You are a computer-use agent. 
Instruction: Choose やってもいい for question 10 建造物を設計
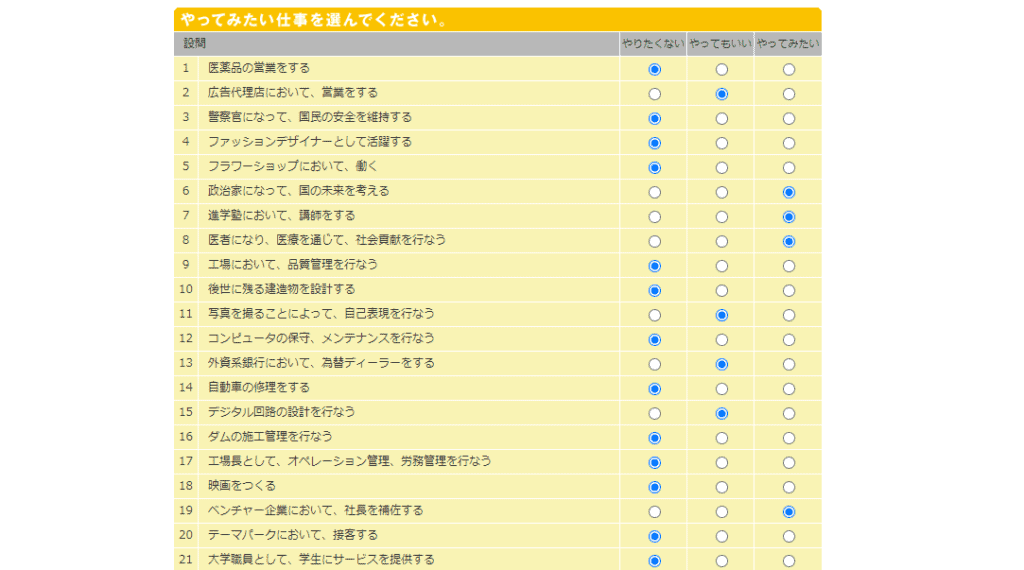point(721,290)
